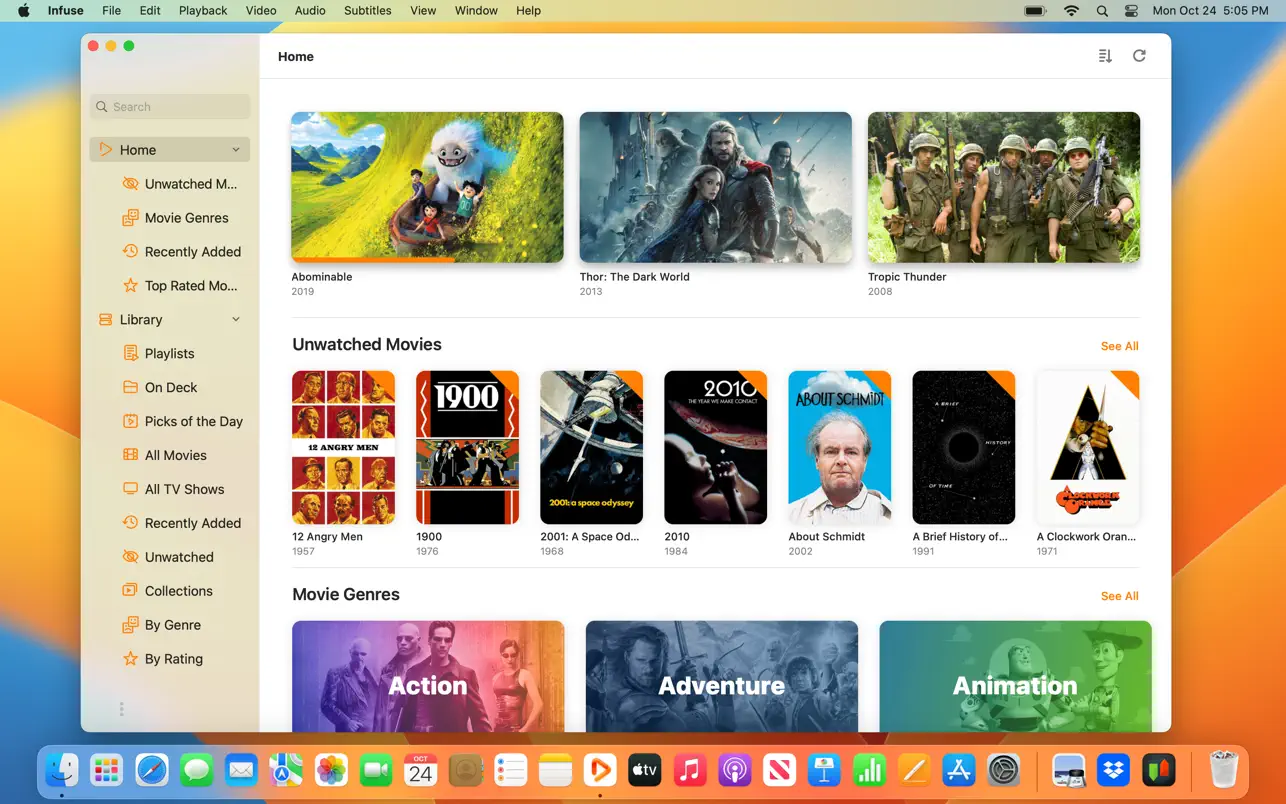Open the Subtitles menu
This screenshot has width=1286, height=804.
tap(367, 10)
